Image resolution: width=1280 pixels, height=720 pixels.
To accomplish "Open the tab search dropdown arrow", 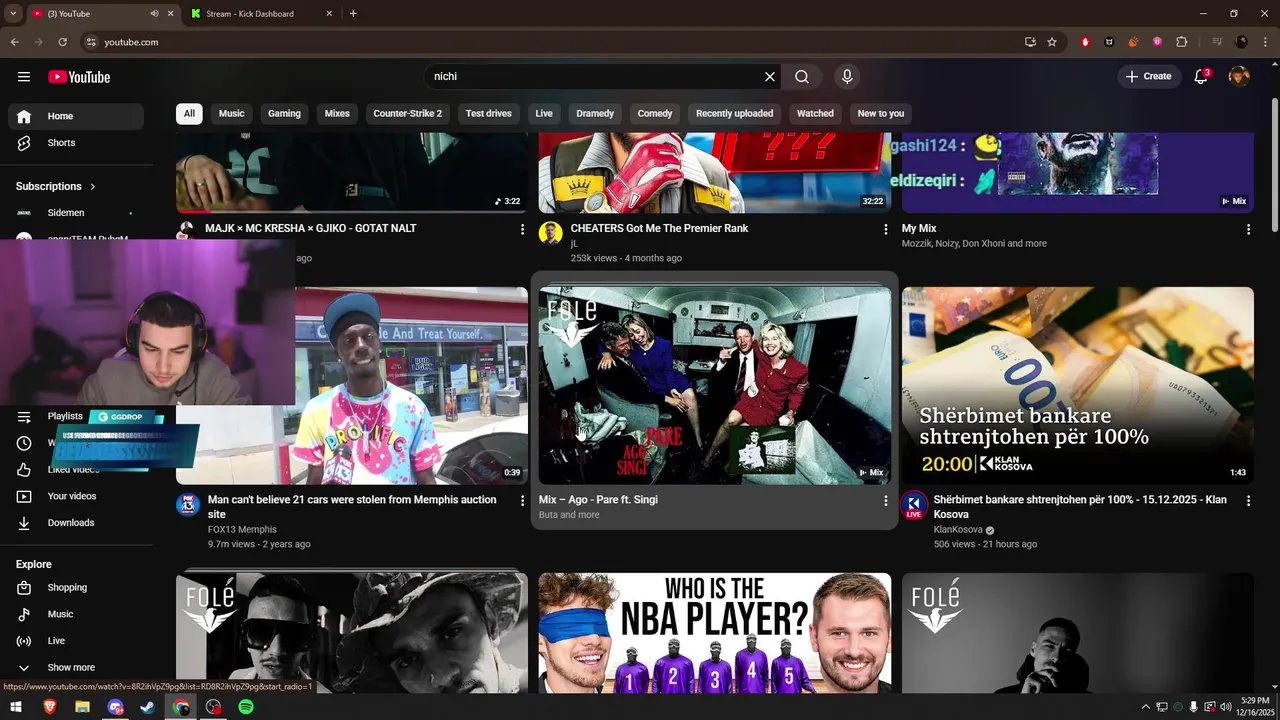I will pos(13,13).
